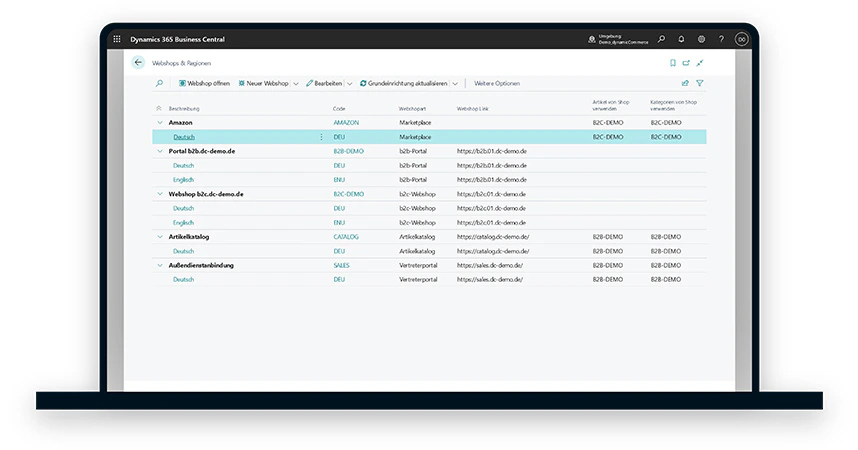The width and height of the screenshot is (858, 450).
Task: Open the B2C-DEMO code link
Action: click(349, 194)
